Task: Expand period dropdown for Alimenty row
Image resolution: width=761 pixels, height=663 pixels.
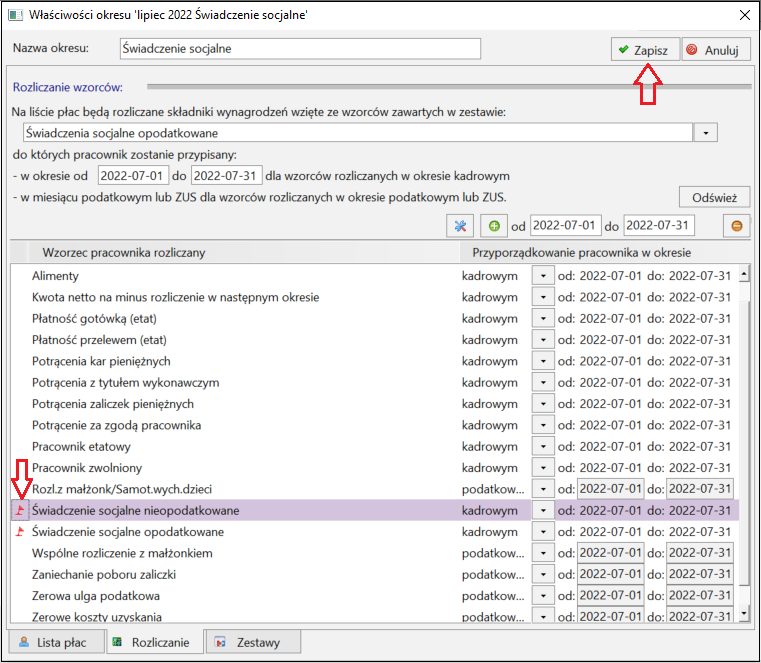Action: pos(543,276)
